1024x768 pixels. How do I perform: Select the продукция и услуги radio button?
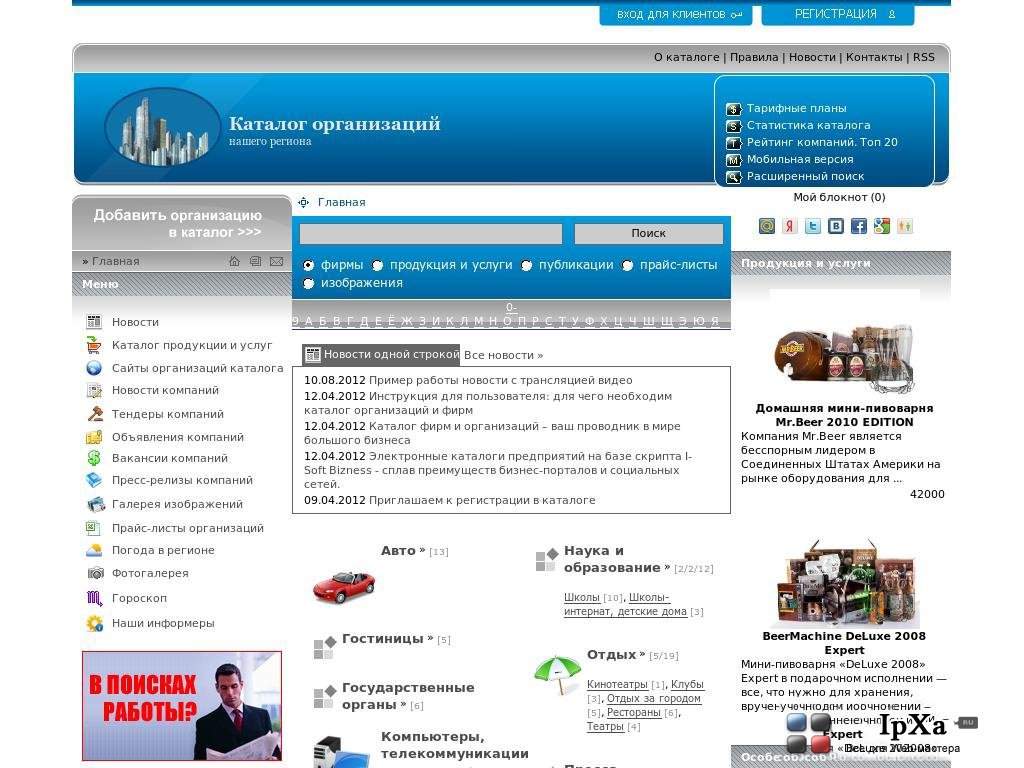coord(377,265)
